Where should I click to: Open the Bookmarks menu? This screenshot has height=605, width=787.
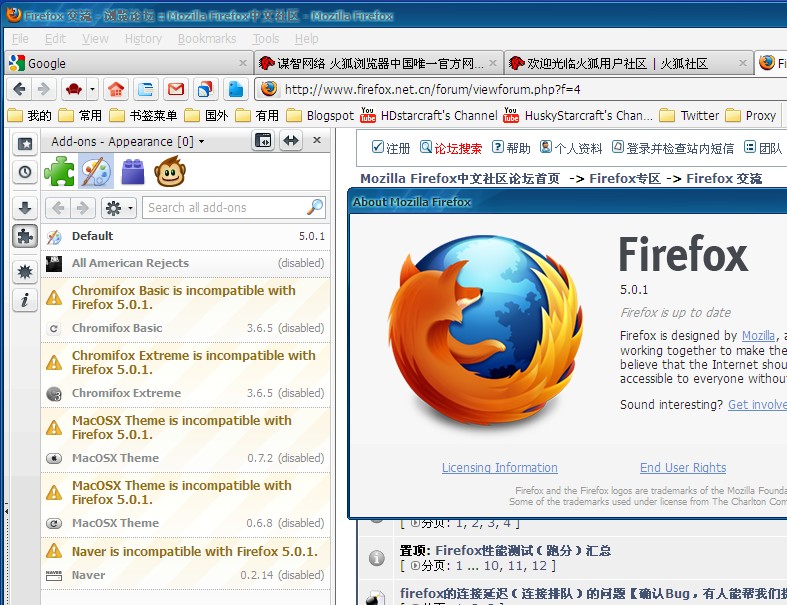point(207,39)
